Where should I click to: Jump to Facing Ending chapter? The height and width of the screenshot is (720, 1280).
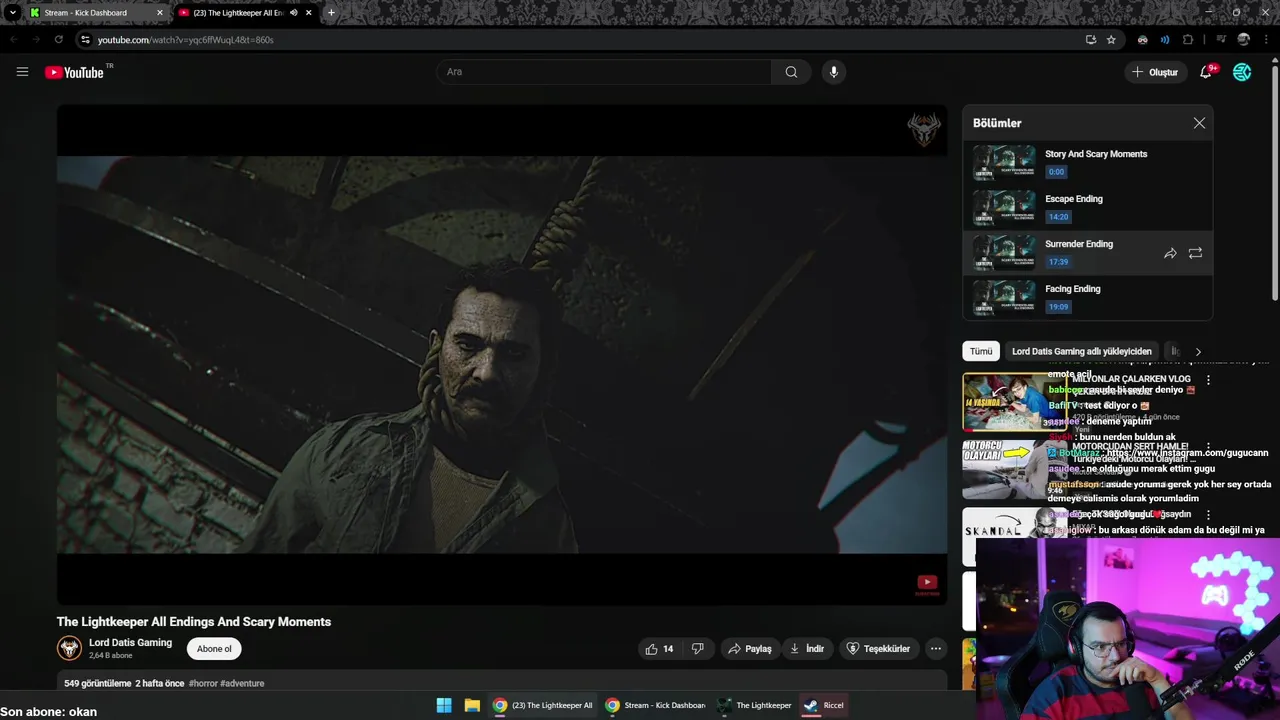click(x=1087, y=297)
